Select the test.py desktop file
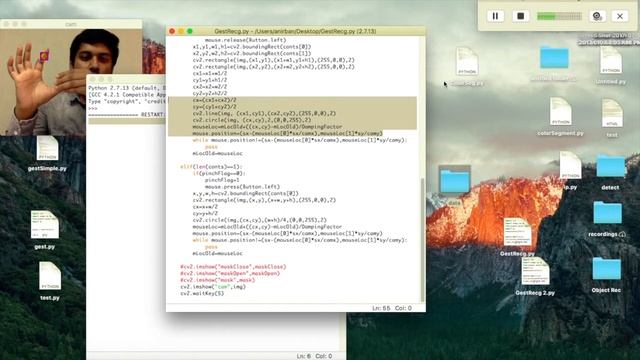Screen dimensions: 640x360 [50, 281]
